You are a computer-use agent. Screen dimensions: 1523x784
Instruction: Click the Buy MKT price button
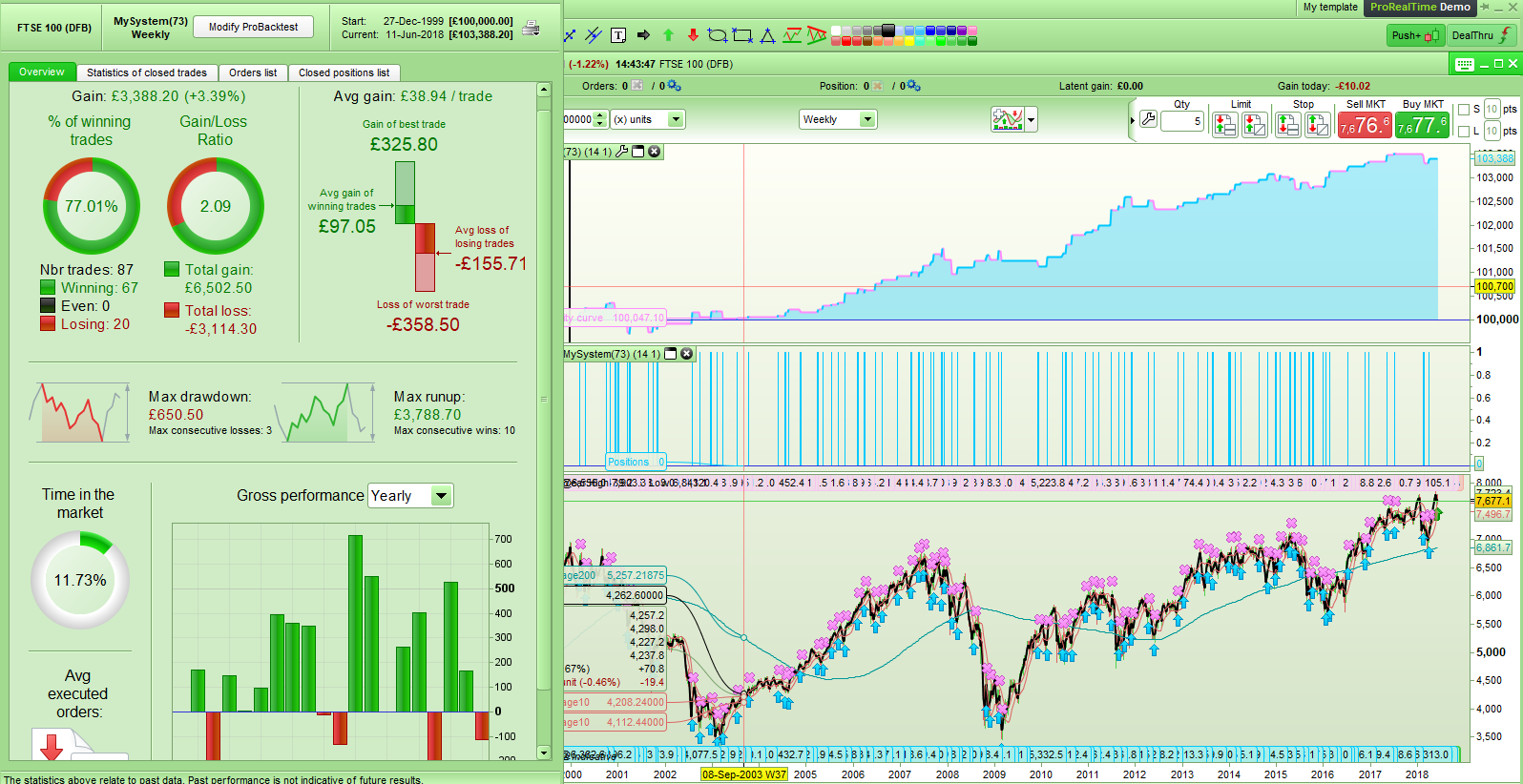[1422, 125]
